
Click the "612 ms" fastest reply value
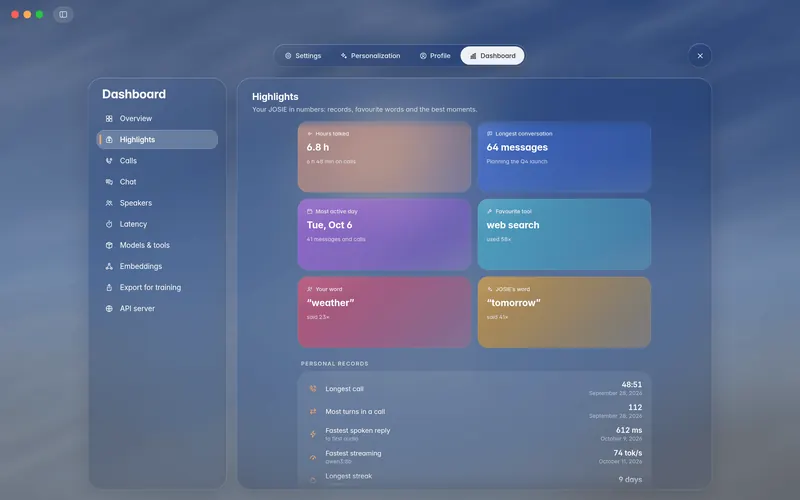[x=629, y=430]
